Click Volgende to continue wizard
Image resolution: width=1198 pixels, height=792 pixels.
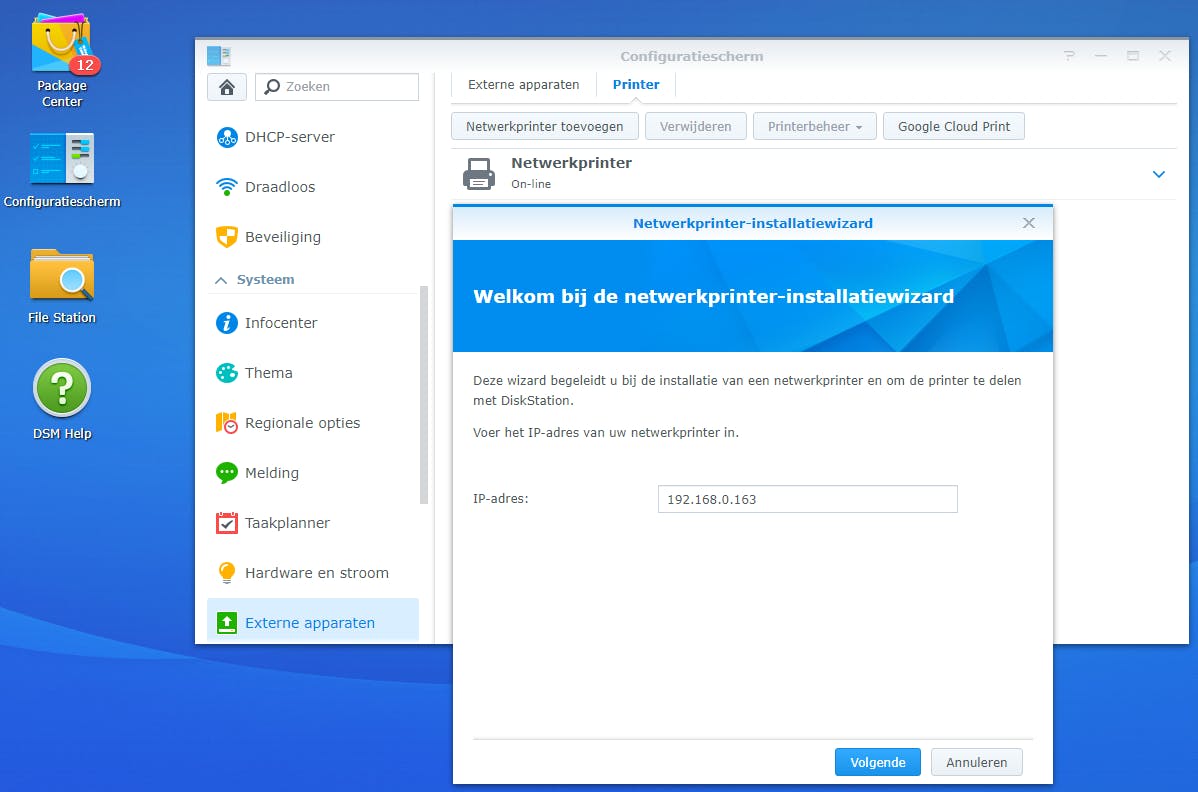(878, 762)
